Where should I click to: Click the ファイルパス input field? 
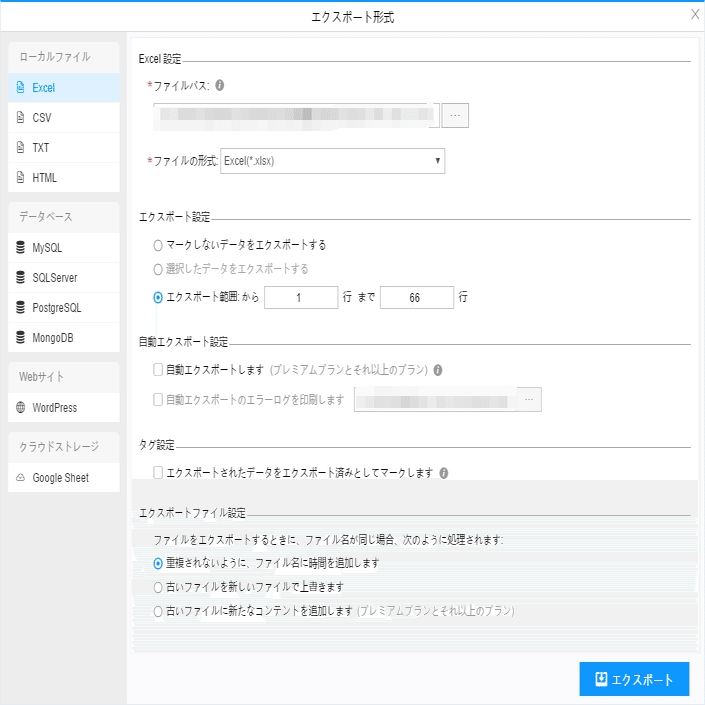(x=296, y=116)
